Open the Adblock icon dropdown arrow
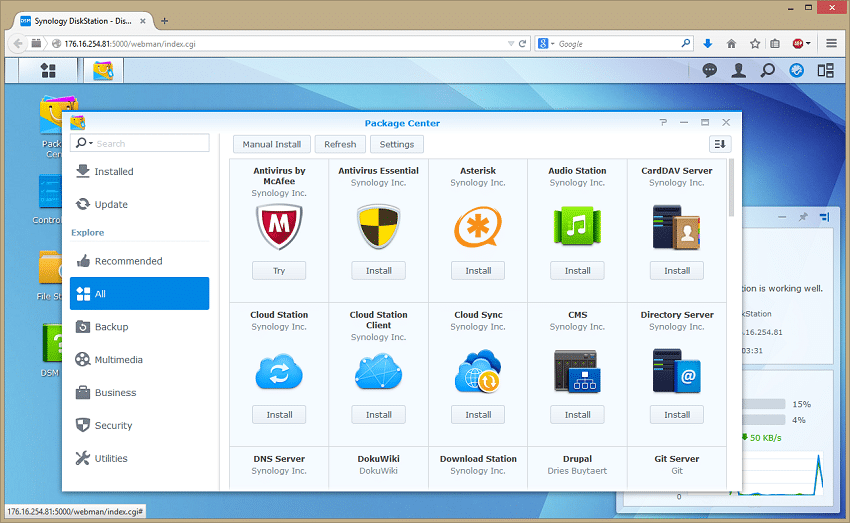This screenshot has height=523, width=850. click(x=808, y=43)
